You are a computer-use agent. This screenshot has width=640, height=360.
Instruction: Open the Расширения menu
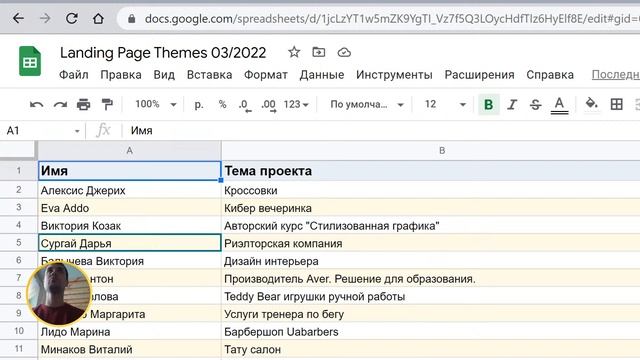(479, 75)
